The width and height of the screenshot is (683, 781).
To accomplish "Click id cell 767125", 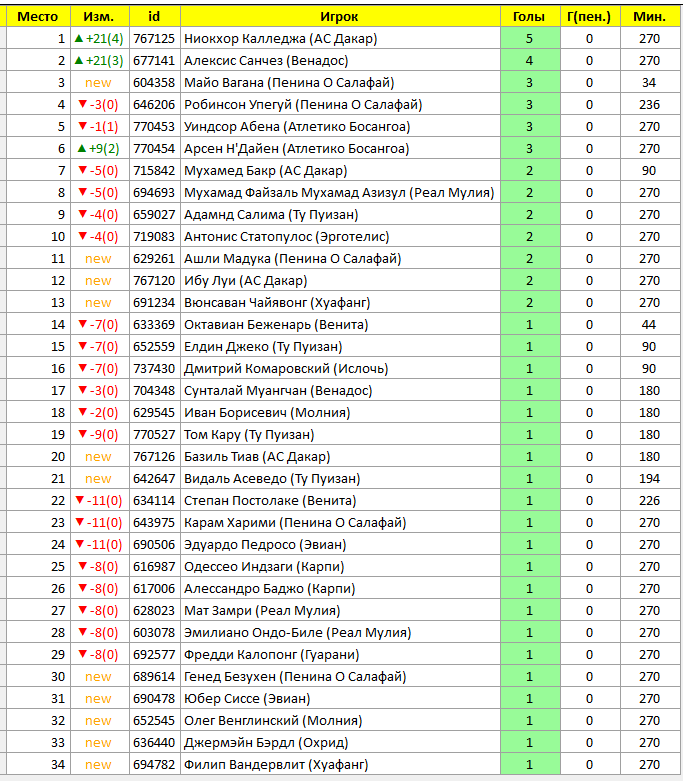I will (x=154, y=39).
